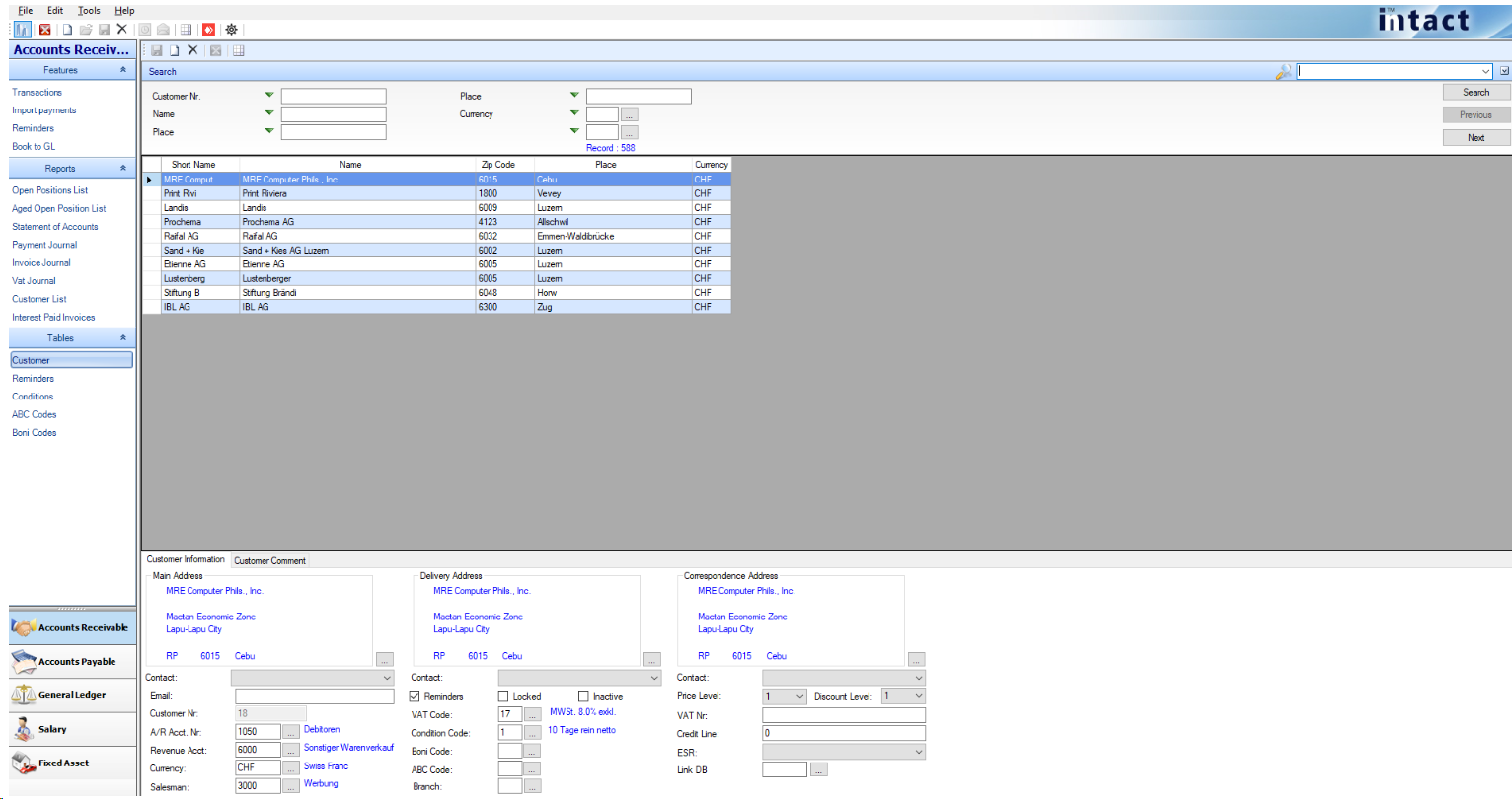Click delete X icon in customer sub-toolbar
The height and width of the screenshot is (799, 1512).
pos(192,50)
